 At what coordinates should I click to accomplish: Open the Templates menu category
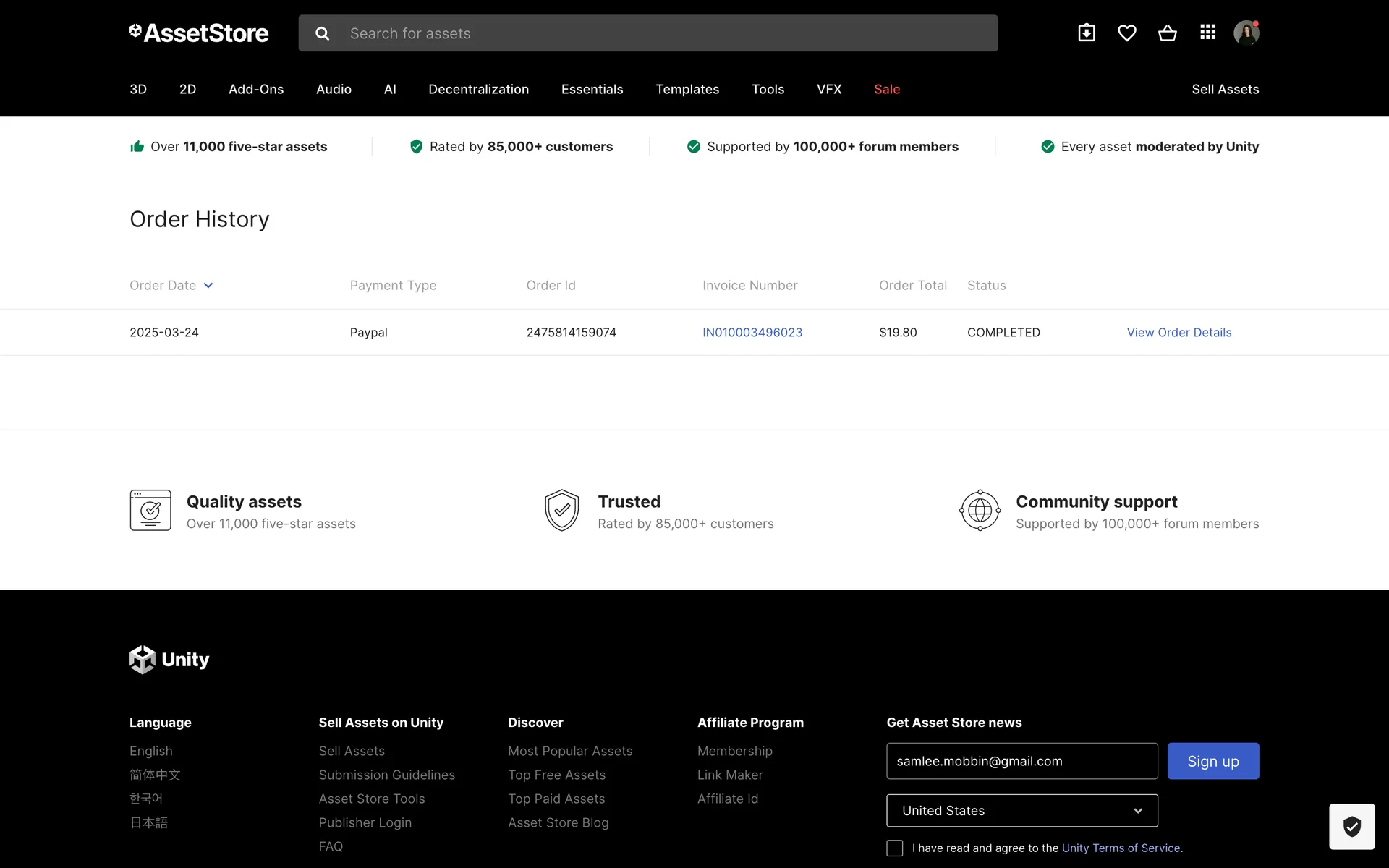pyautogui.click(x=687, y=89)
